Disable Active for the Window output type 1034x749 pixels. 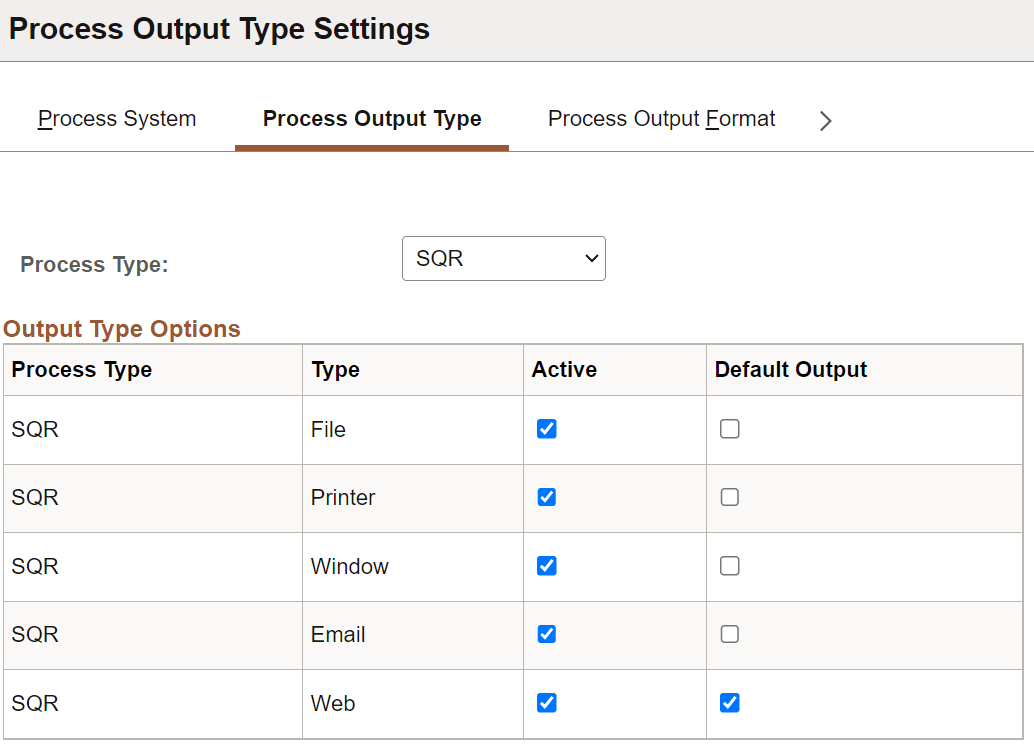pos(546,565)
